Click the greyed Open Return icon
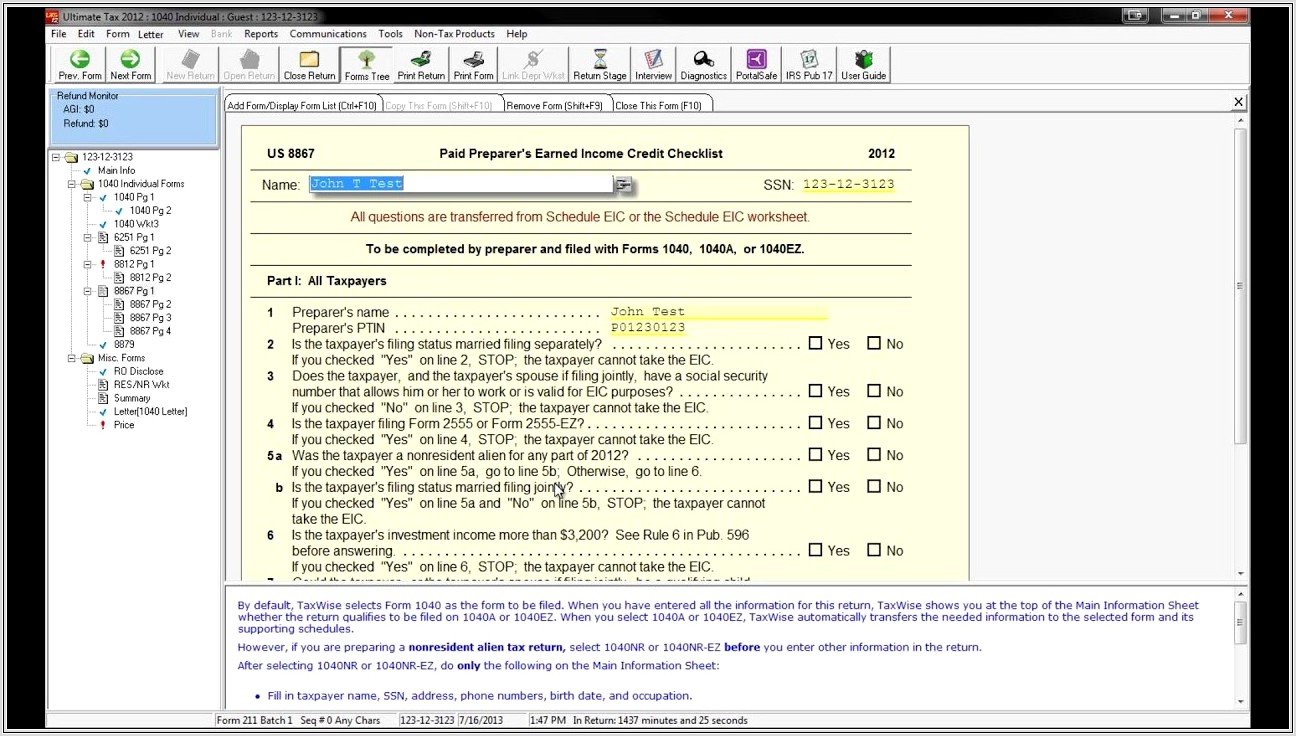Screen dimensions: 1296x736 point(249,65)
